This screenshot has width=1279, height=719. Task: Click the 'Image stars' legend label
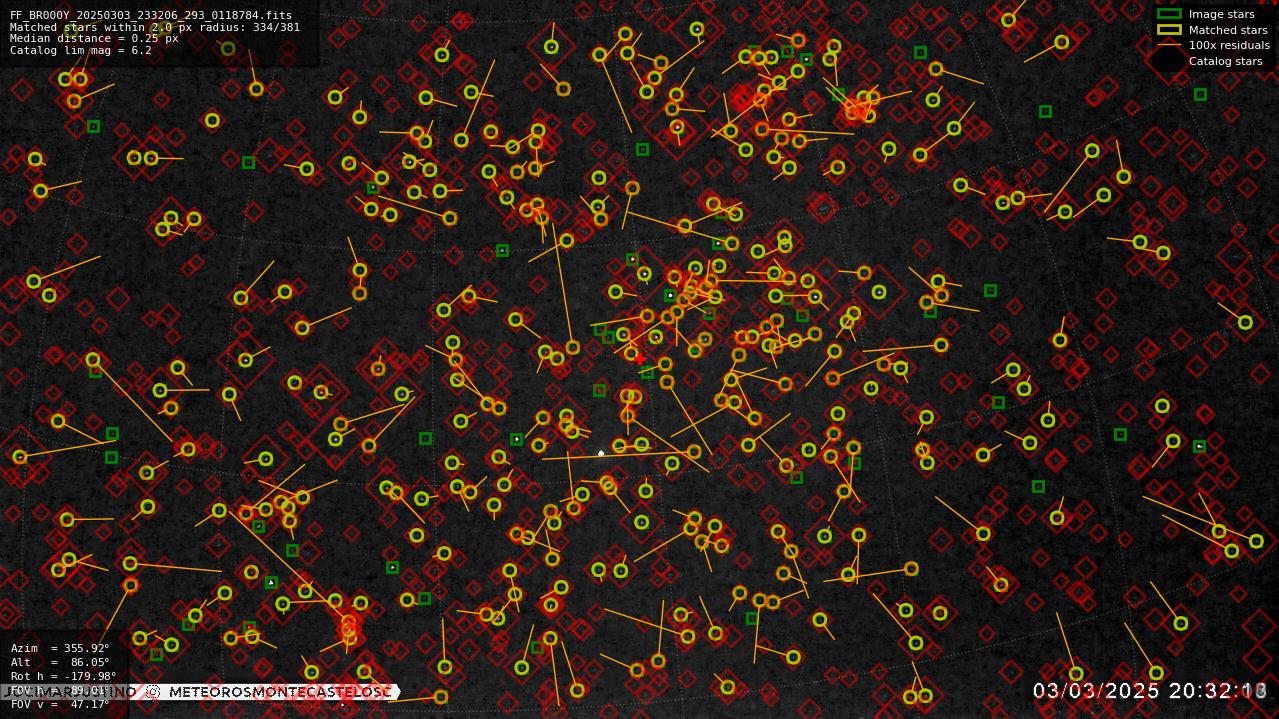tap(1221, 14)
